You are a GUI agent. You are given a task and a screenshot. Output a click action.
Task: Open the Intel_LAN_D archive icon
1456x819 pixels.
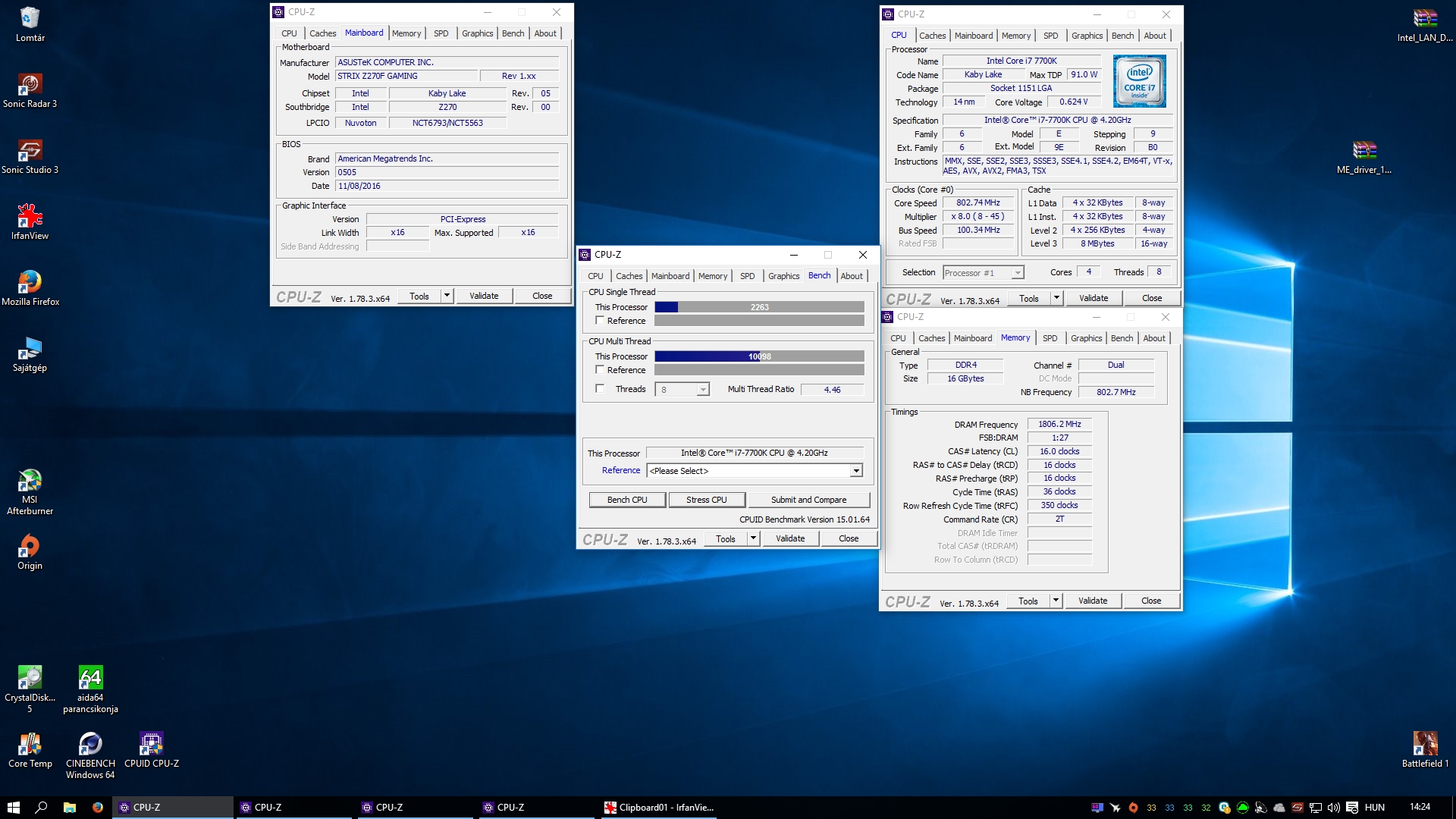[x=1425, y=24]
